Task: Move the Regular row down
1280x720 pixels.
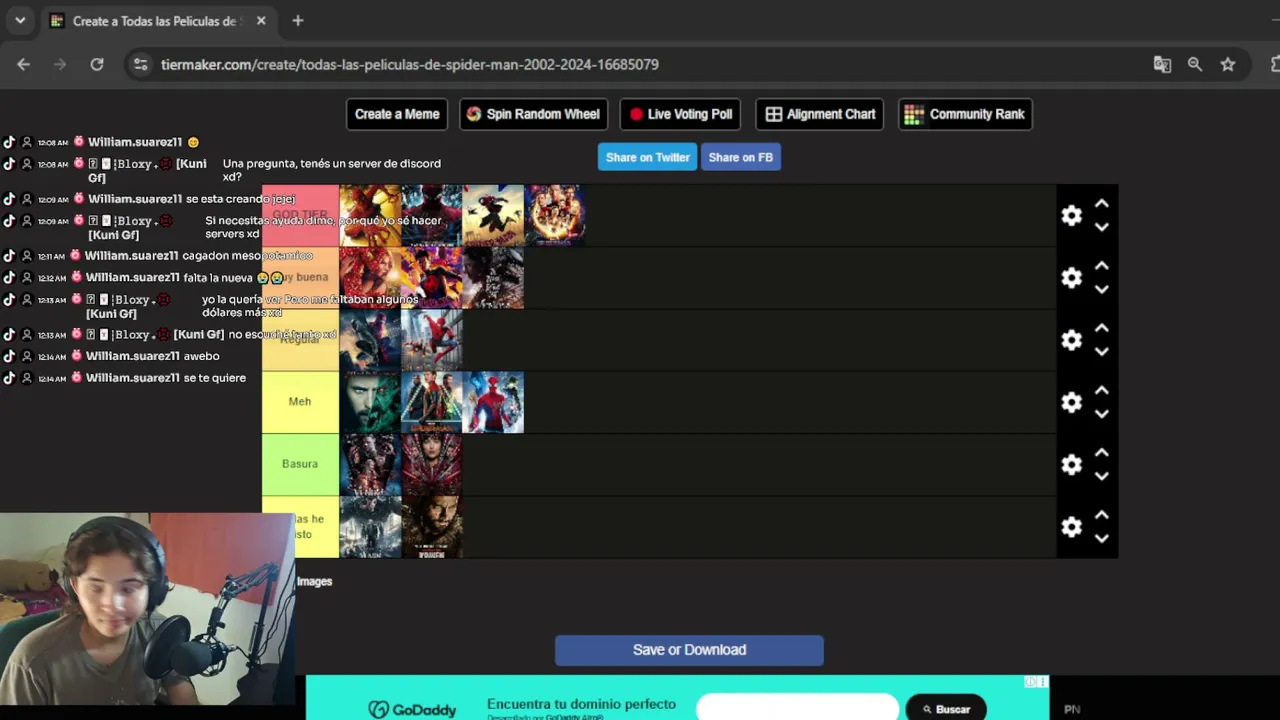Action: (1101, 352)
